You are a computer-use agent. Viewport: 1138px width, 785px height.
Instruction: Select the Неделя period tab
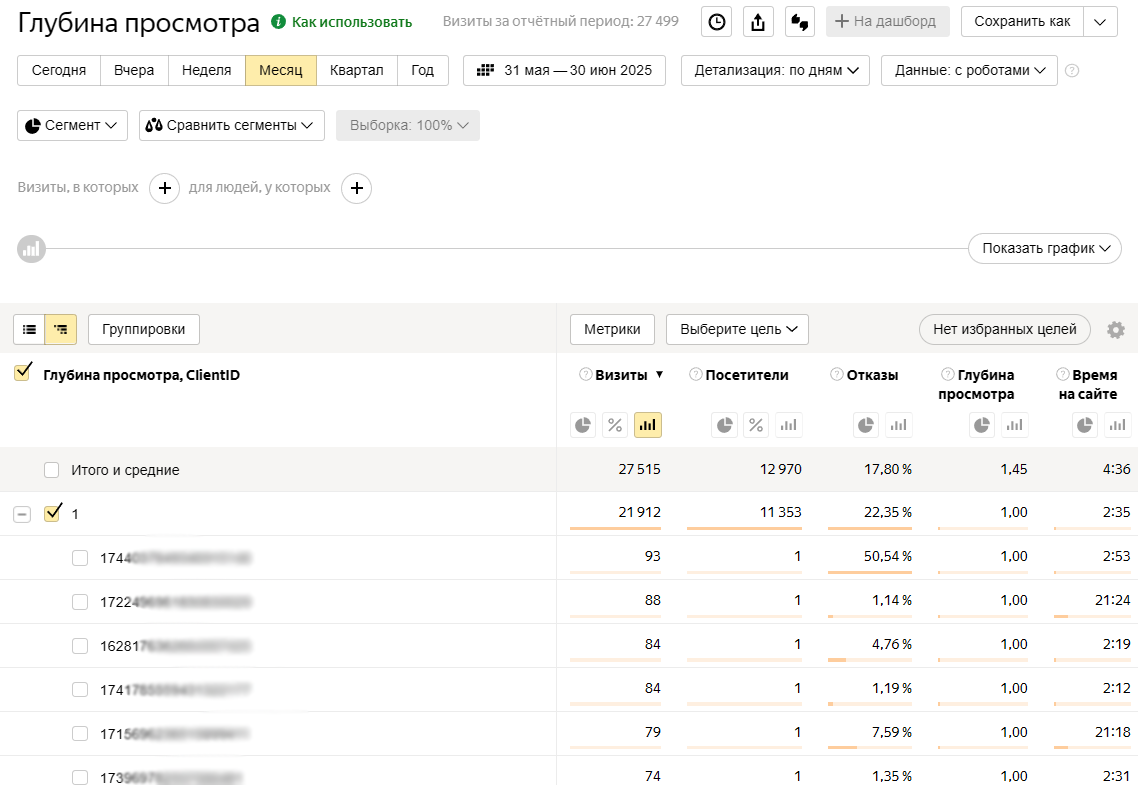(x=207, y=71)
